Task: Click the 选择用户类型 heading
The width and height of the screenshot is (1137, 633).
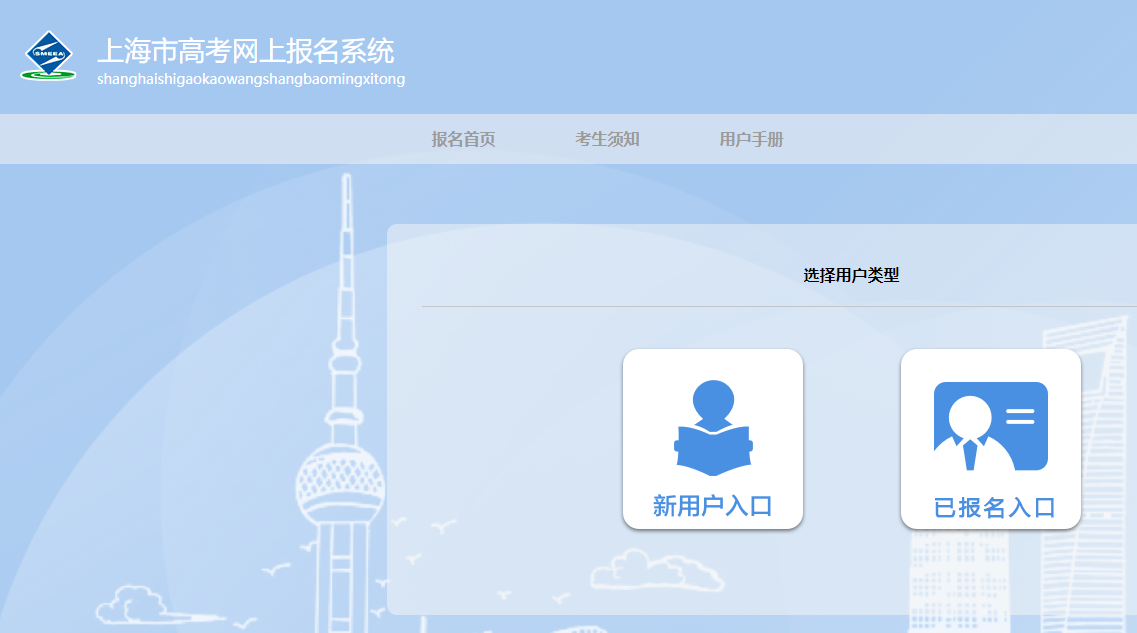Action: coord(851,275)
